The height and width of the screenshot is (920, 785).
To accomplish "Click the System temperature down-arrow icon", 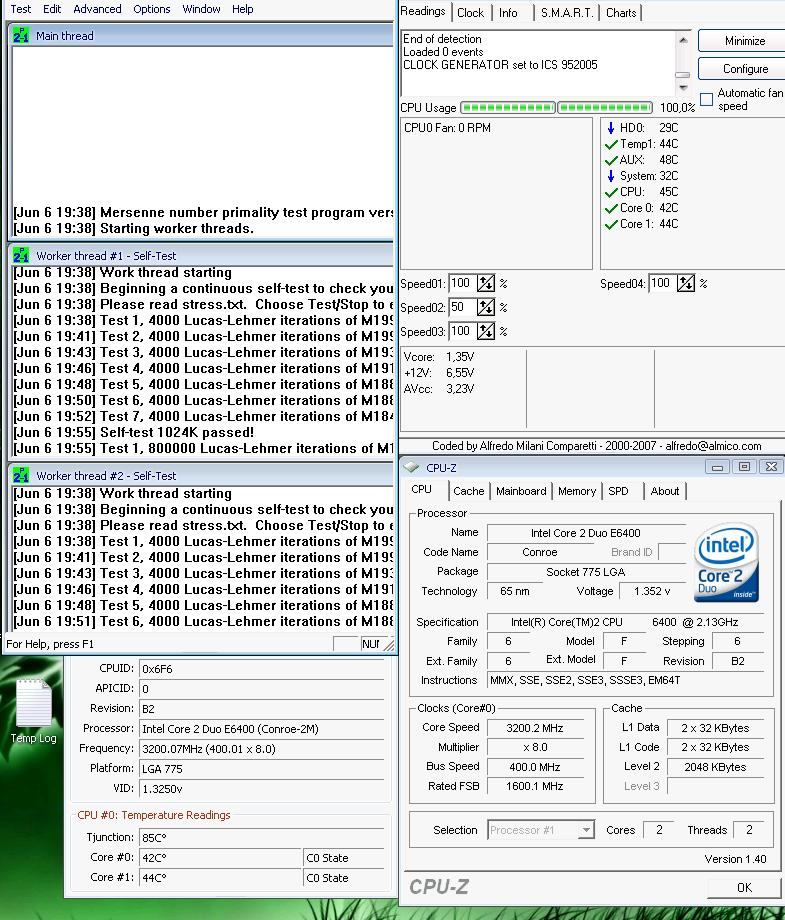I will [611, 176].
